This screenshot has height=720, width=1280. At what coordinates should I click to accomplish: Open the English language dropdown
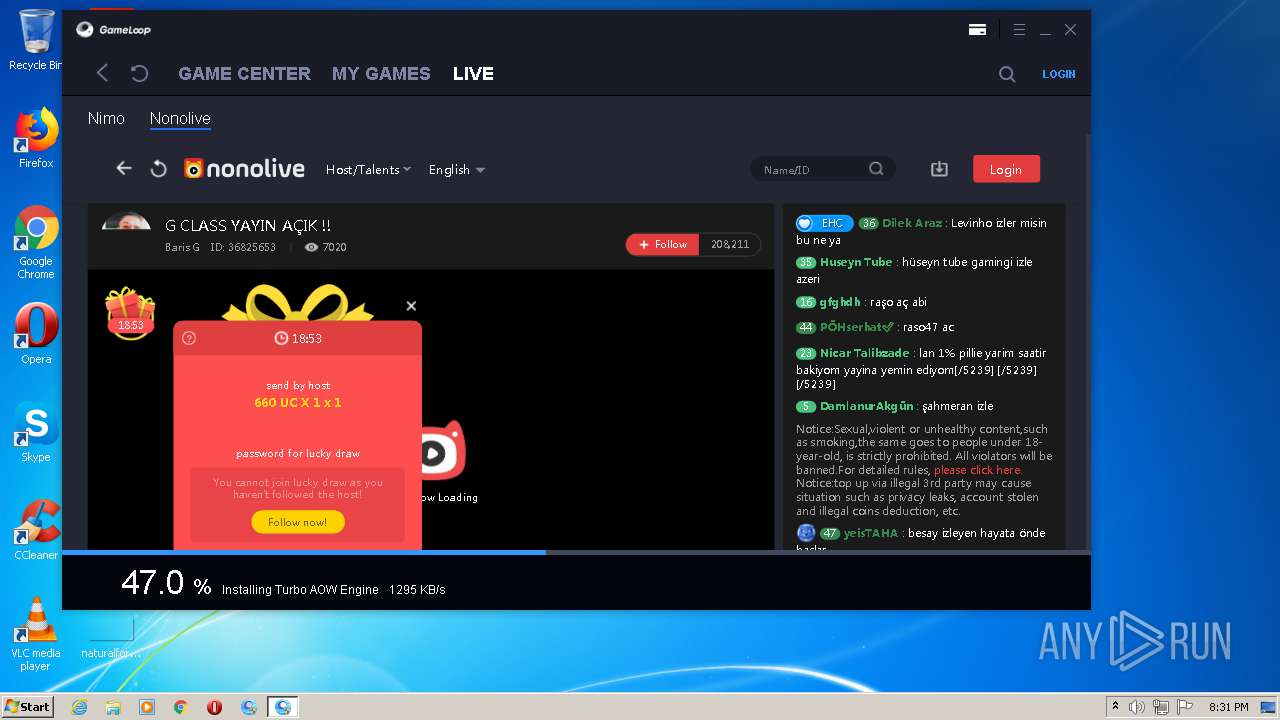(x=456, y=170)
